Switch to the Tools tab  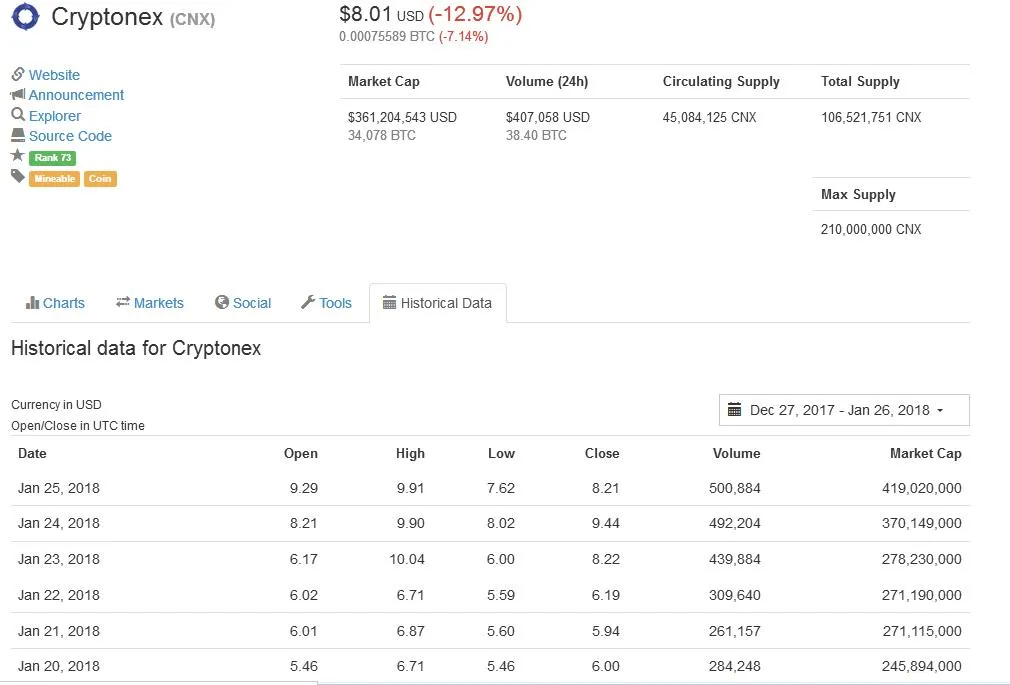pos(326,303)
